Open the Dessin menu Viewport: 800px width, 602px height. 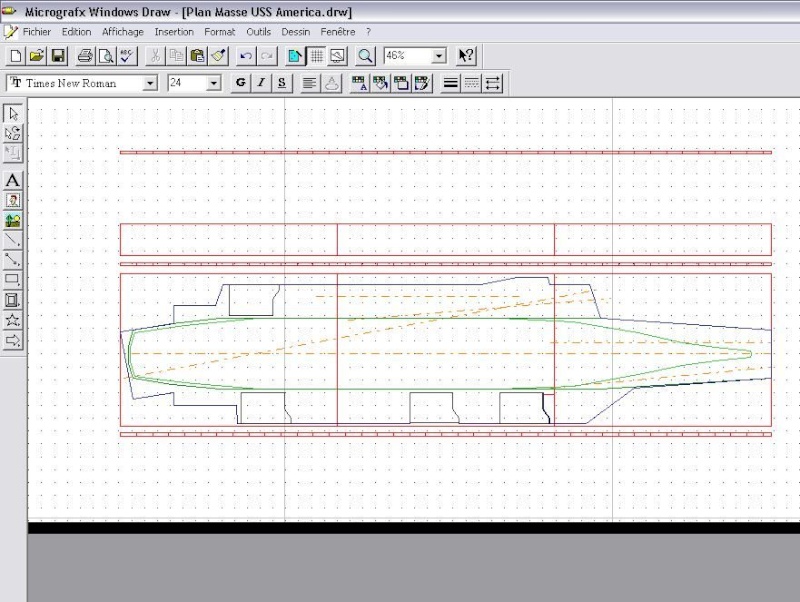(296, 32)
